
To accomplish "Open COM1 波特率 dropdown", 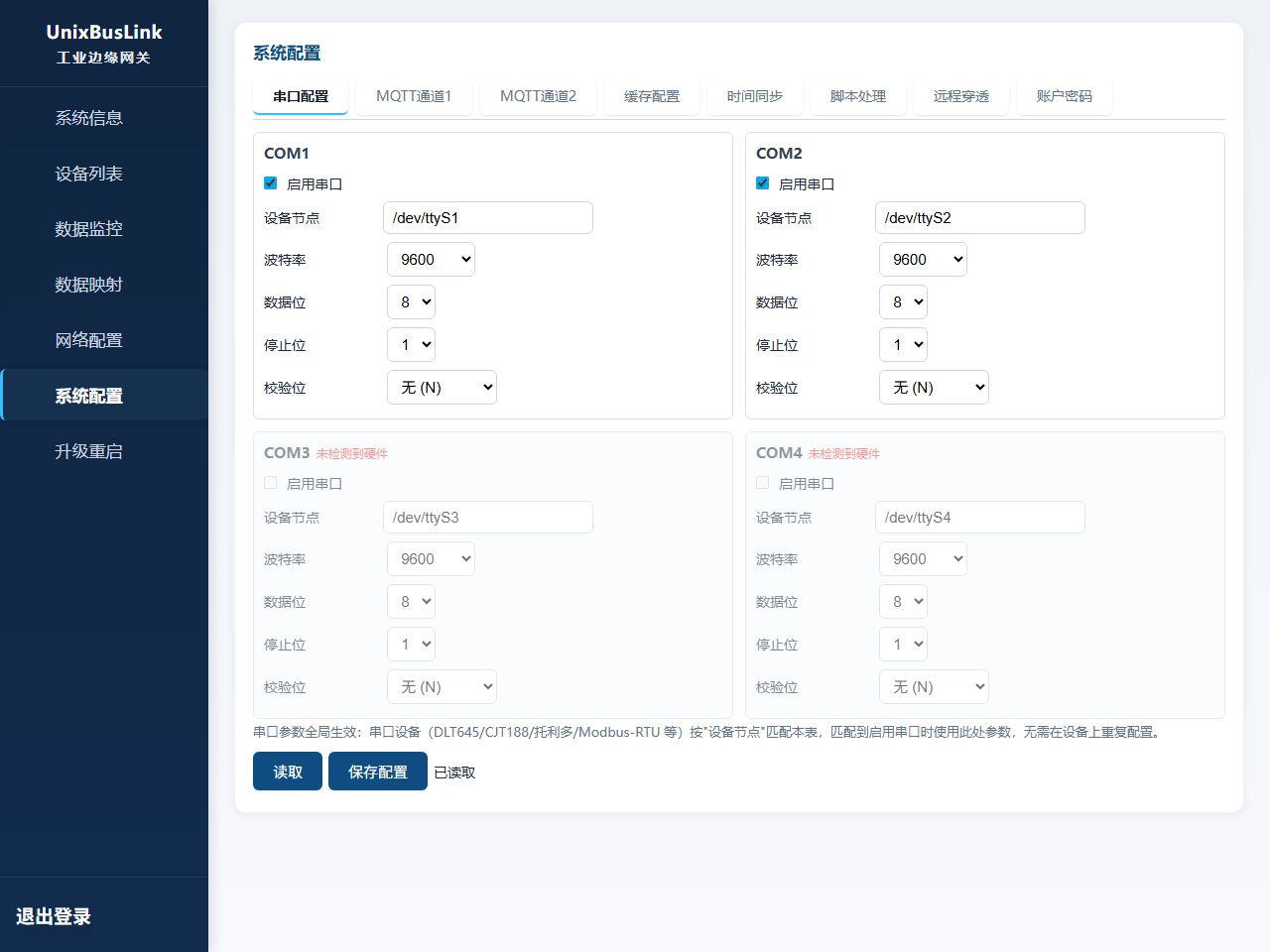I will click(431, 260).
